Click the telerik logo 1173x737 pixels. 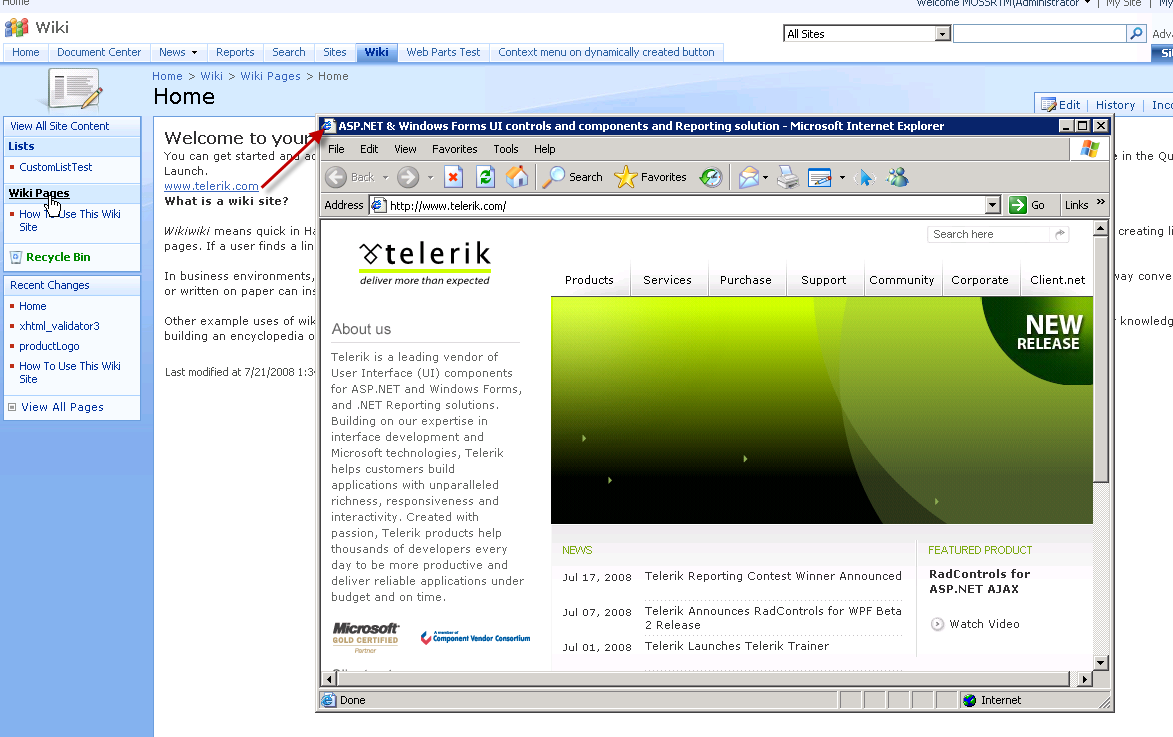(425, 263)
